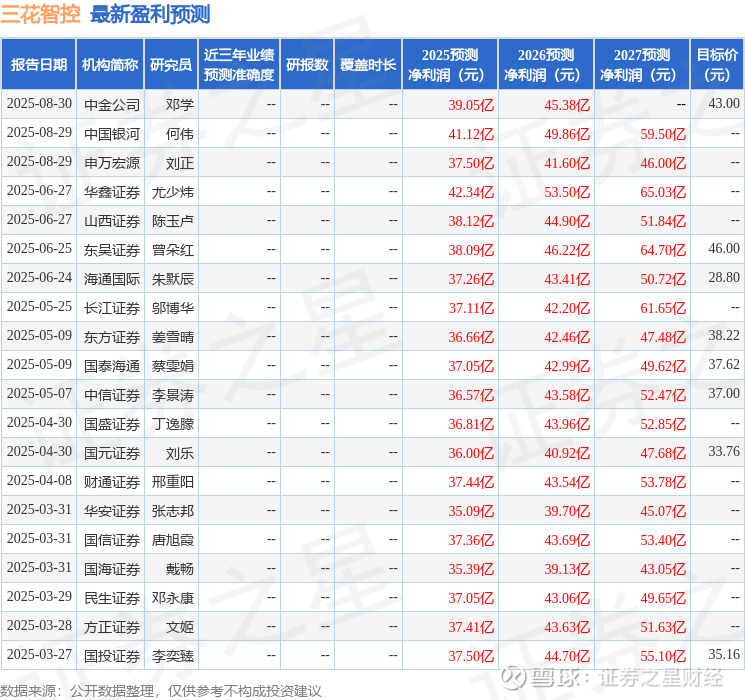Click institution cell 国元证券
Screen dimensions: 745x700
tap(112, 452)
